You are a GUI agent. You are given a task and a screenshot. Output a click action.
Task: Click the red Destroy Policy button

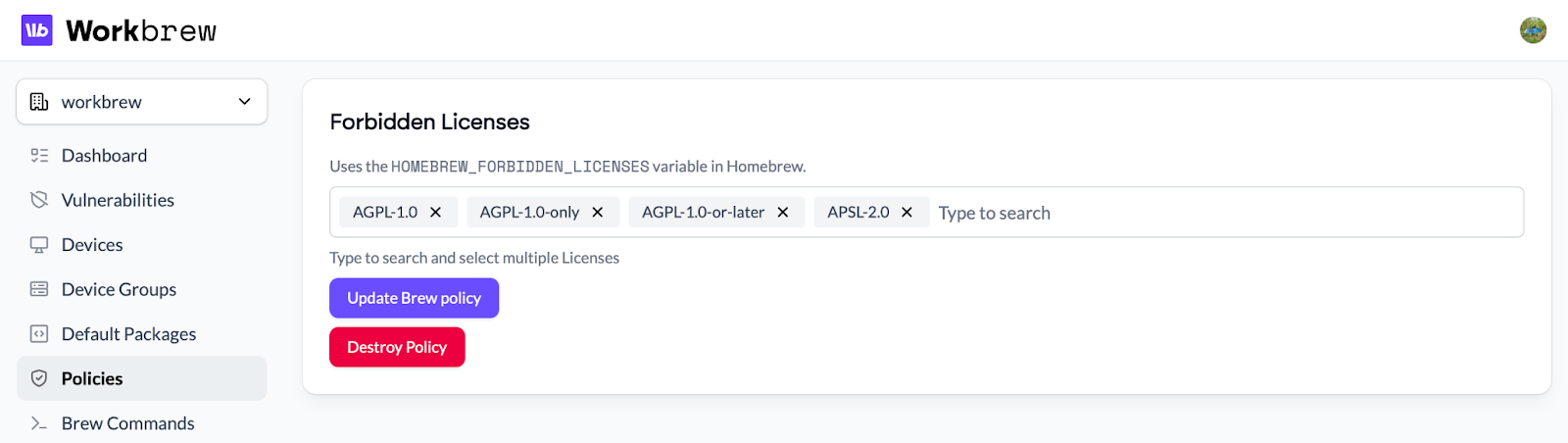click(397, 347)
